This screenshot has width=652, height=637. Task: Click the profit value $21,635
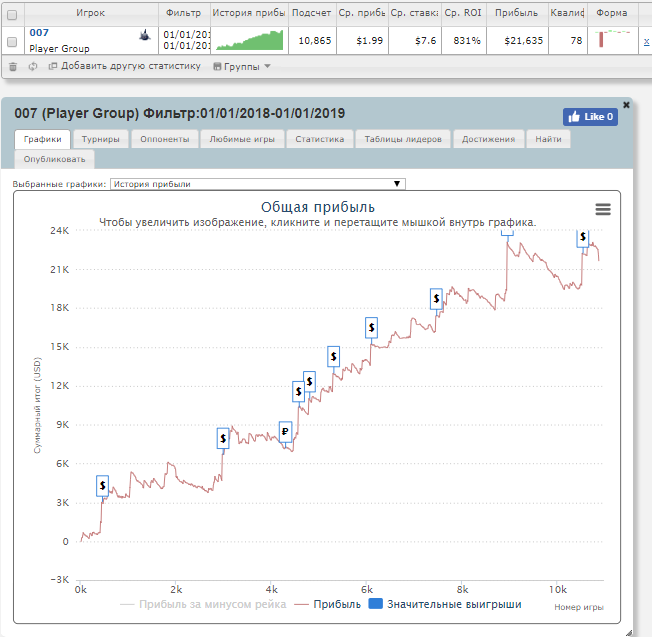pyautogui.click(x=524, y=40)
